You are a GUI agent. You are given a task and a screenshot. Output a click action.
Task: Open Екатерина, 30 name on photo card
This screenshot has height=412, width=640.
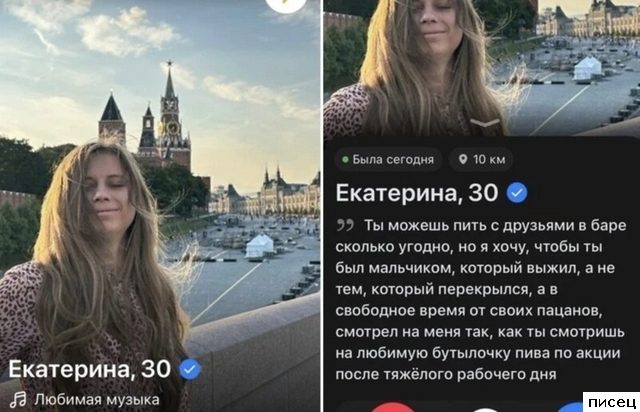tap(89, 369)
